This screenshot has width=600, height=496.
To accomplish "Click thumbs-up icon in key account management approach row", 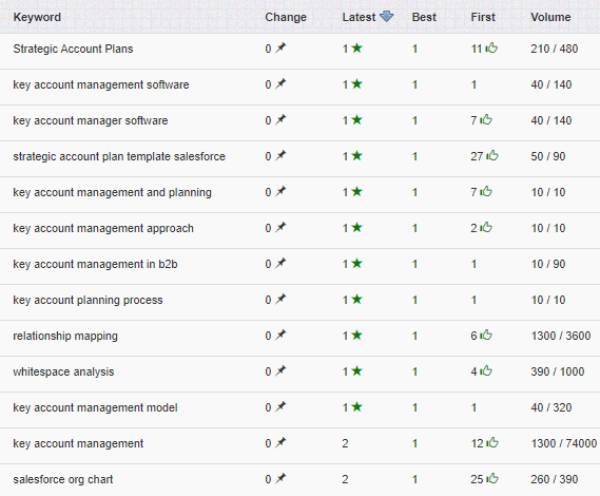I will (486, 228).
